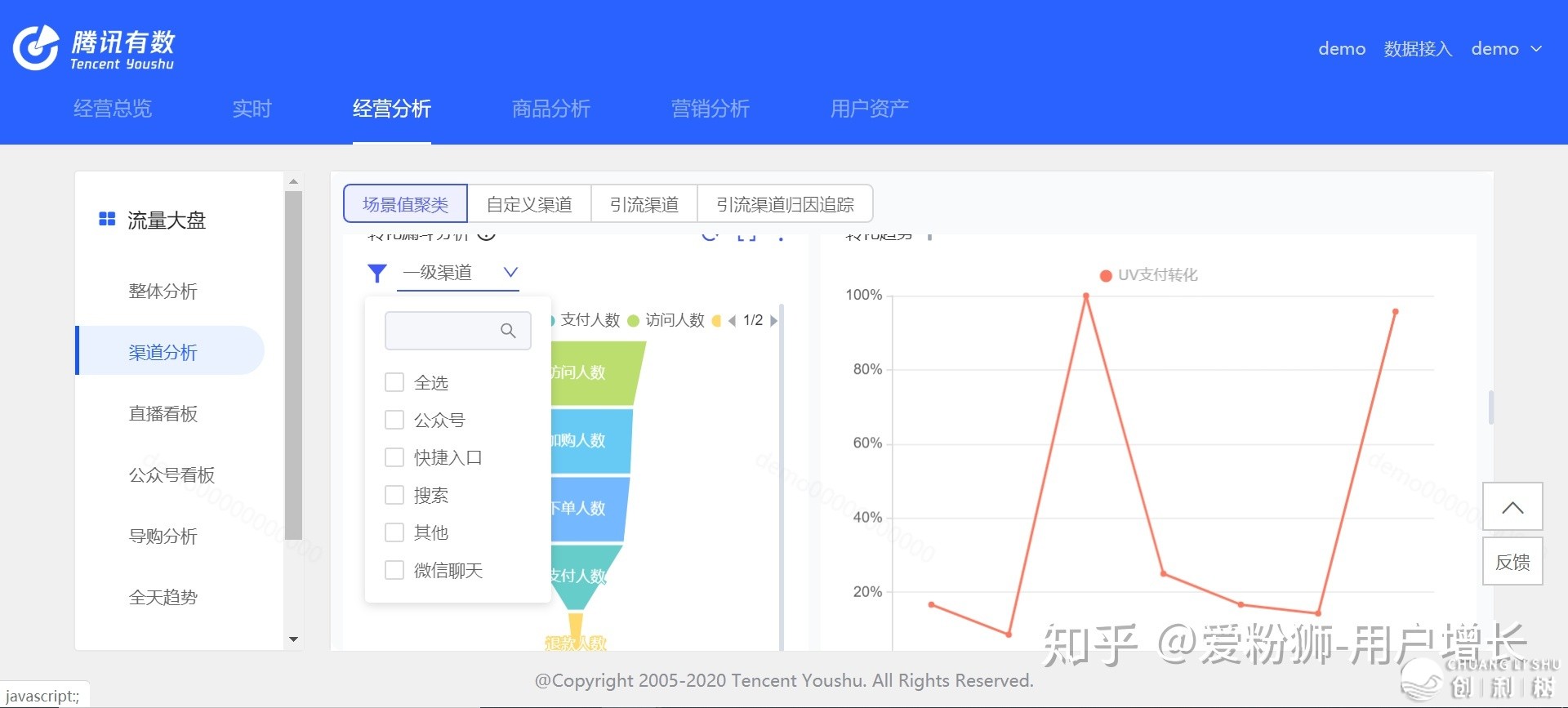Click the scroll-to-top arrow button
Image resolution: width=1568 pixels, height=708 pixels.
coord(1512,507)
